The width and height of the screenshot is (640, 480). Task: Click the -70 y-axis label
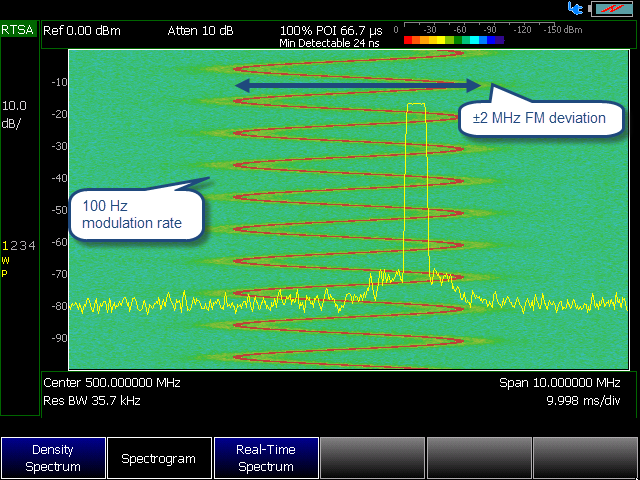[59, 274]
